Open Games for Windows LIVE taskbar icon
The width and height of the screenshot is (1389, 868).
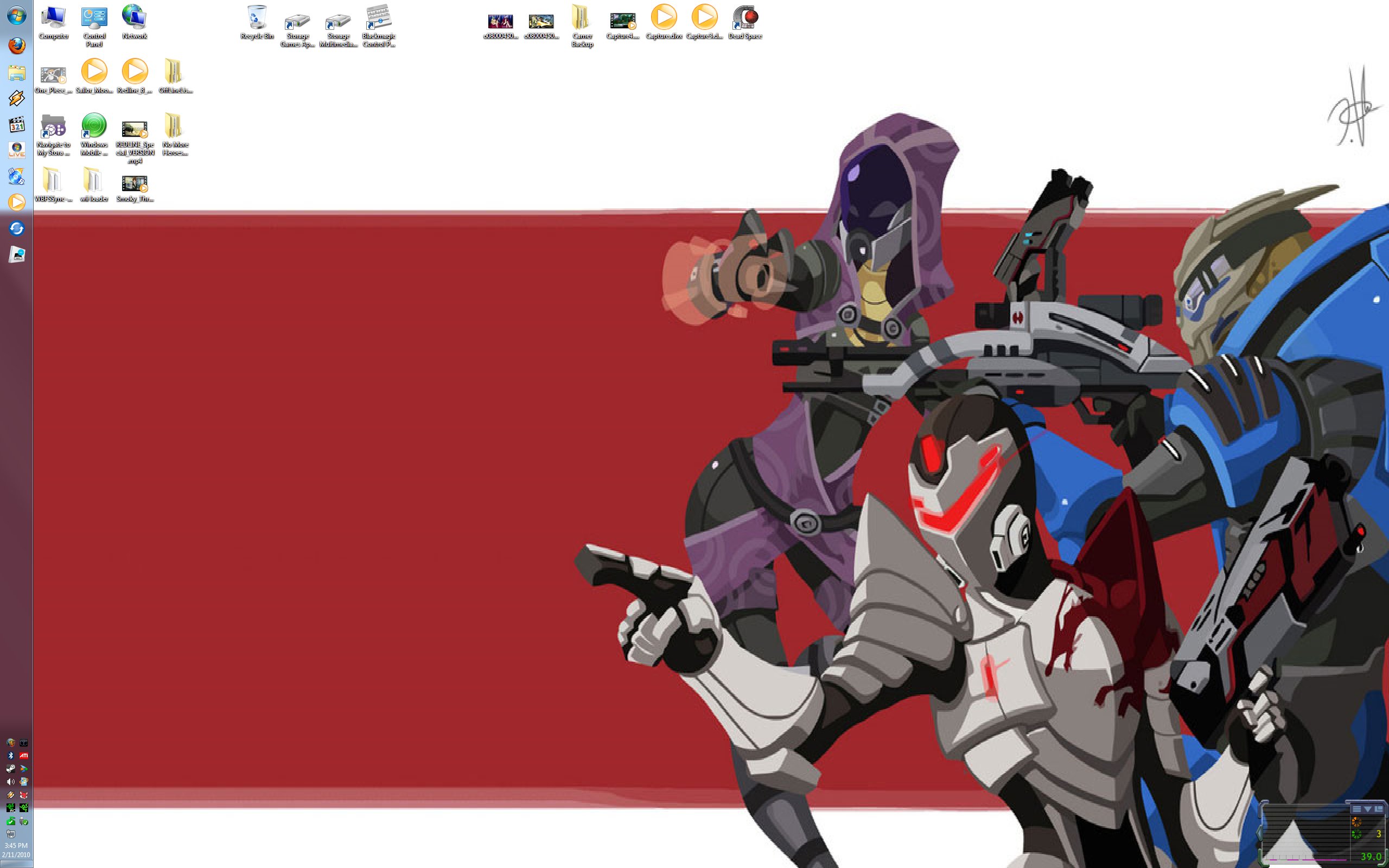pos(16,150)
